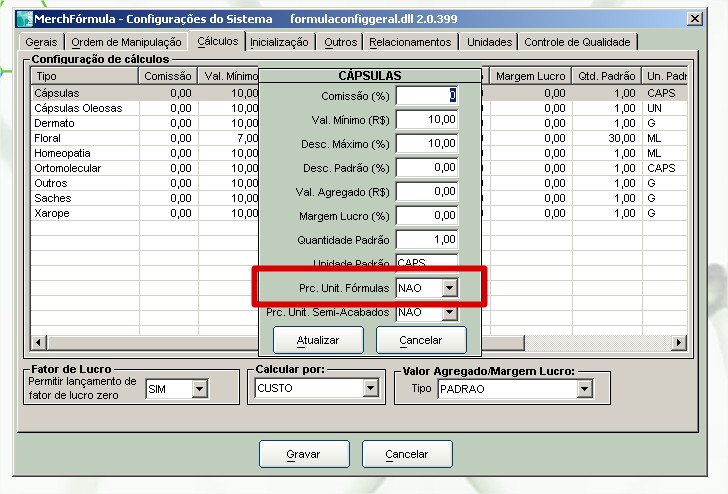Go to the Relacionamentos tab

click(410, 42)
